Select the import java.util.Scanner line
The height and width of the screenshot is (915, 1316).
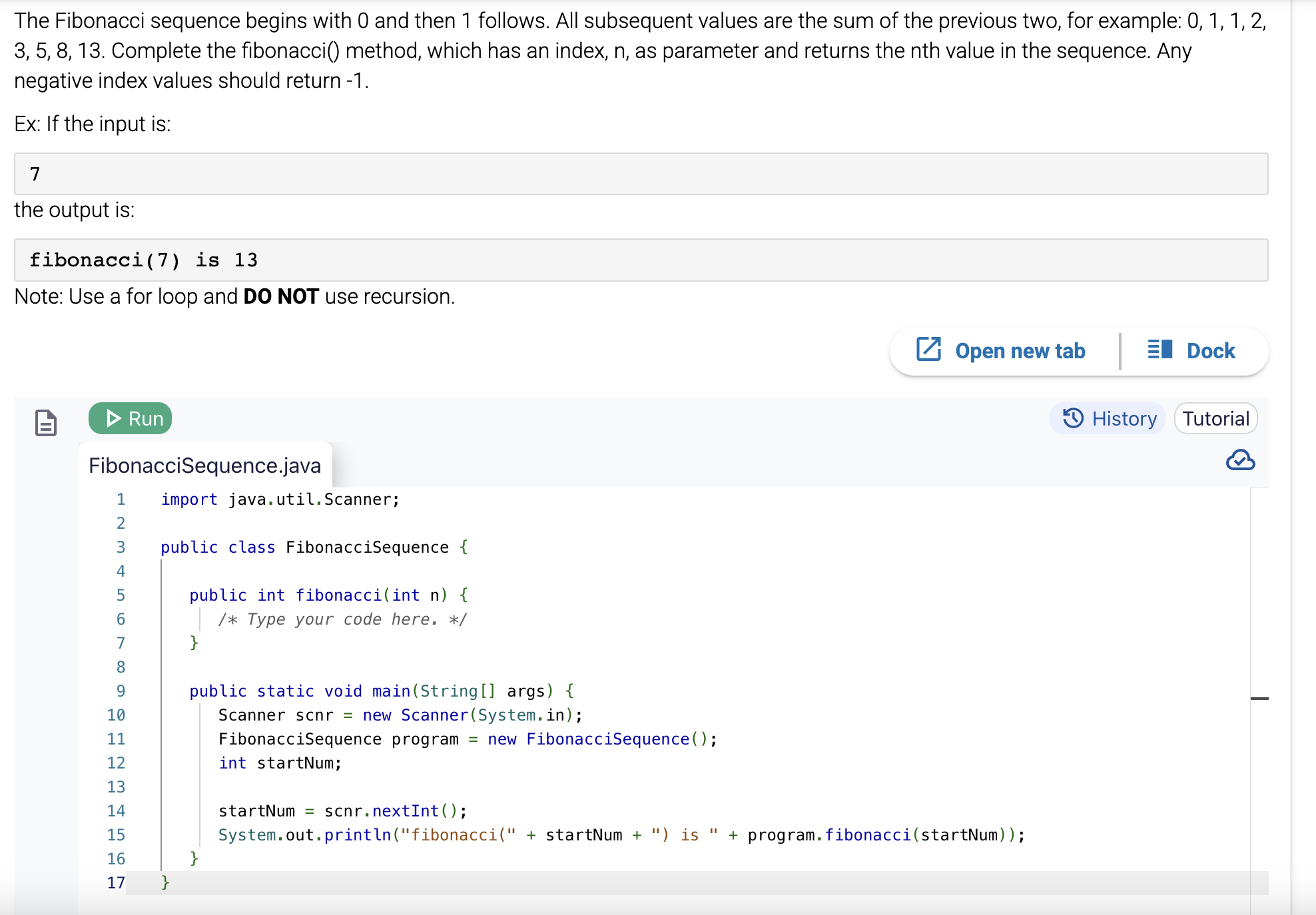(x=278, y=499)
